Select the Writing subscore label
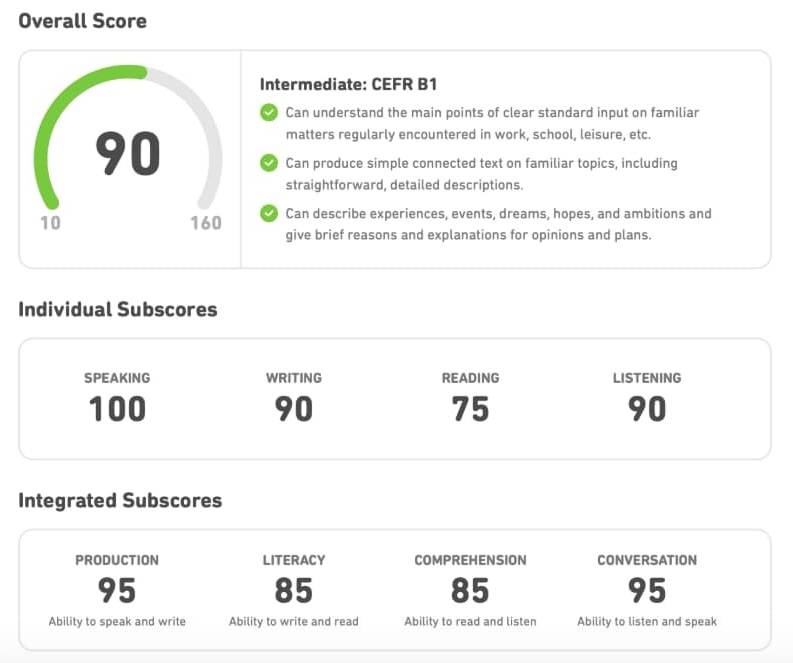Screen dimensions: 793x663 pyautogui.click(x=293, y=378)
